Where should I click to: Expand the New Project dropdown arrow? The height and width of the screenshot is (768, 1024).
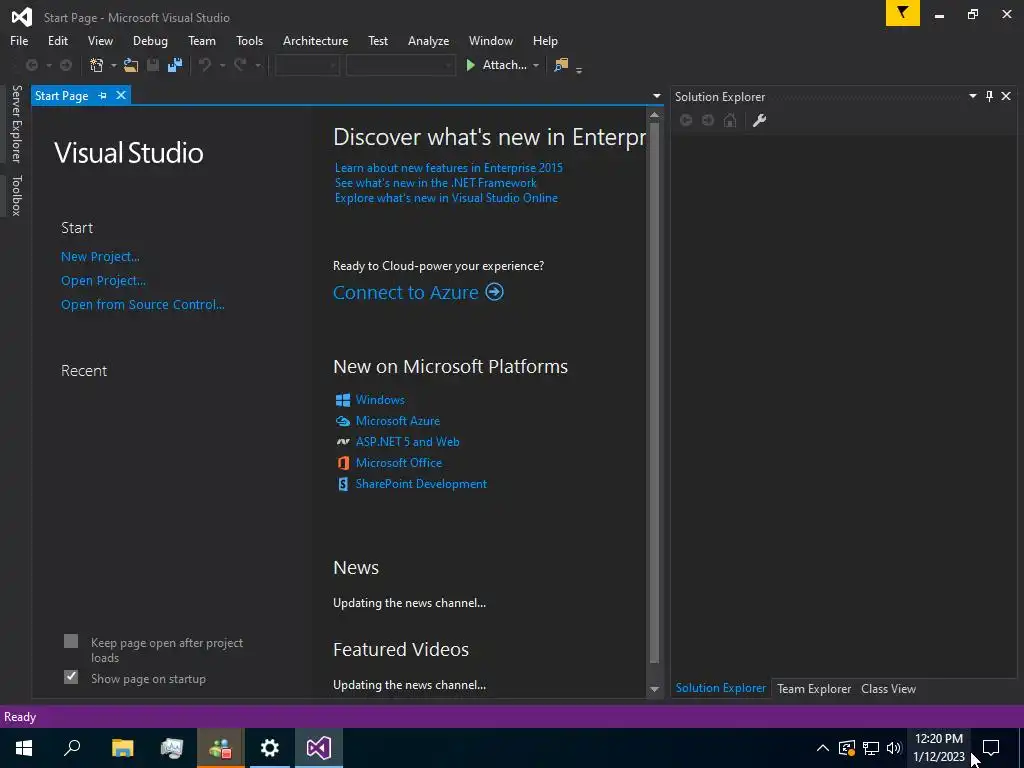point(114,65)
